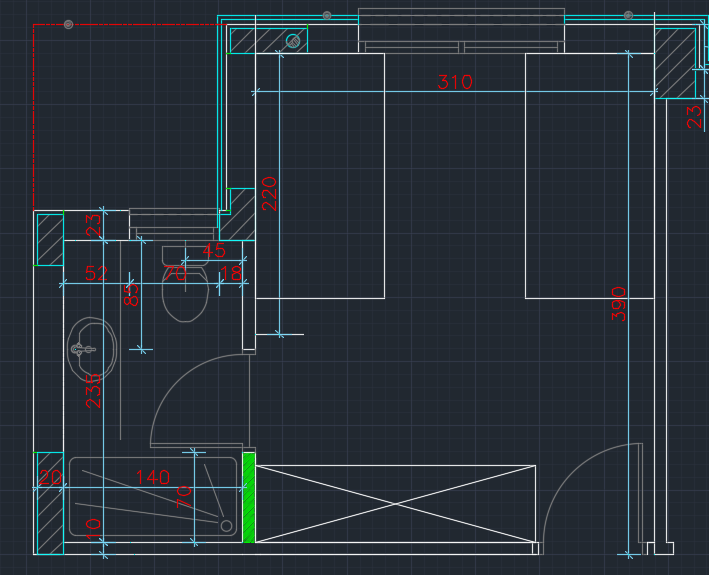Select the 18 dimension text near bathroom wall
The height and width of the screenshot is (575, 709).
pyautogui.click(x=232, y=273)
